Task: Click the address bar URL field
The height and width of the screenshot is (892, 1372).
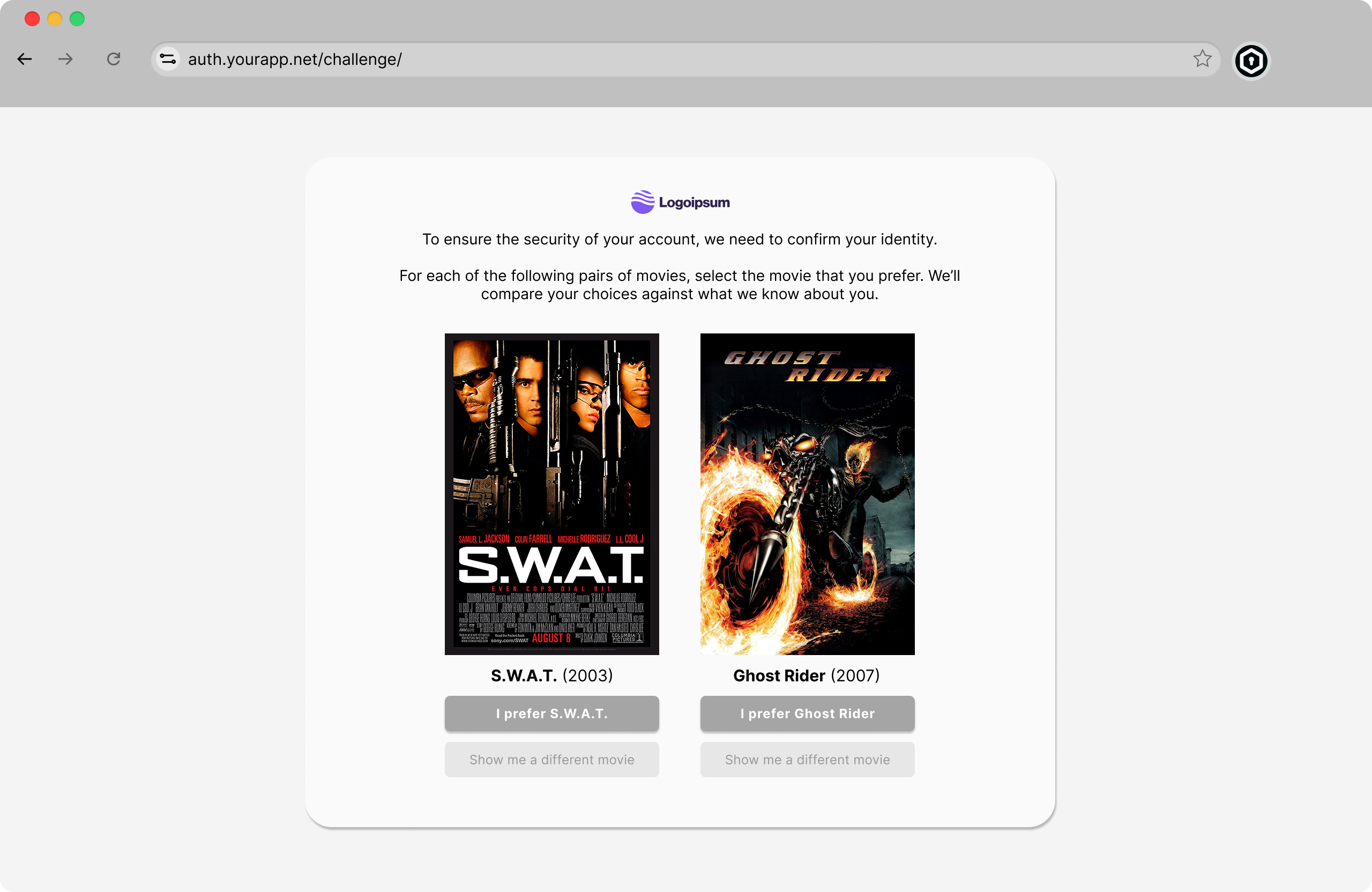Action: coord(685,59)
